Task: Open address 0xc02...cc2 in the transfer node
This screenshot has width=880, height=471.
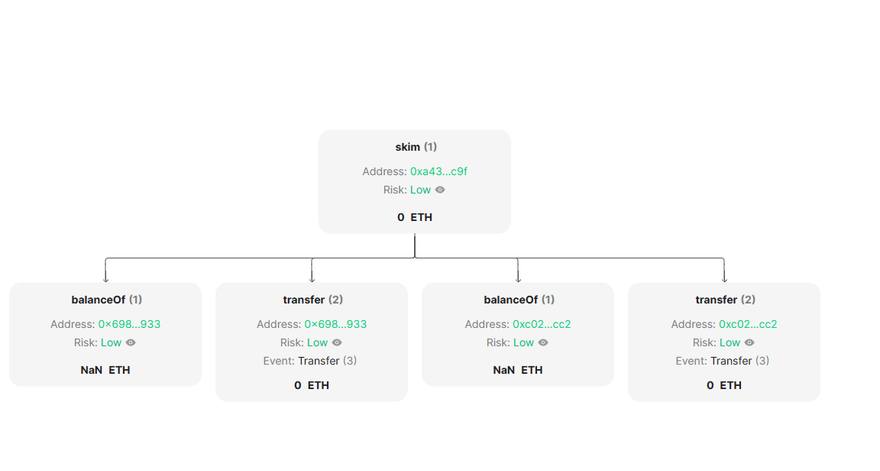Action: tap(748, 324)
